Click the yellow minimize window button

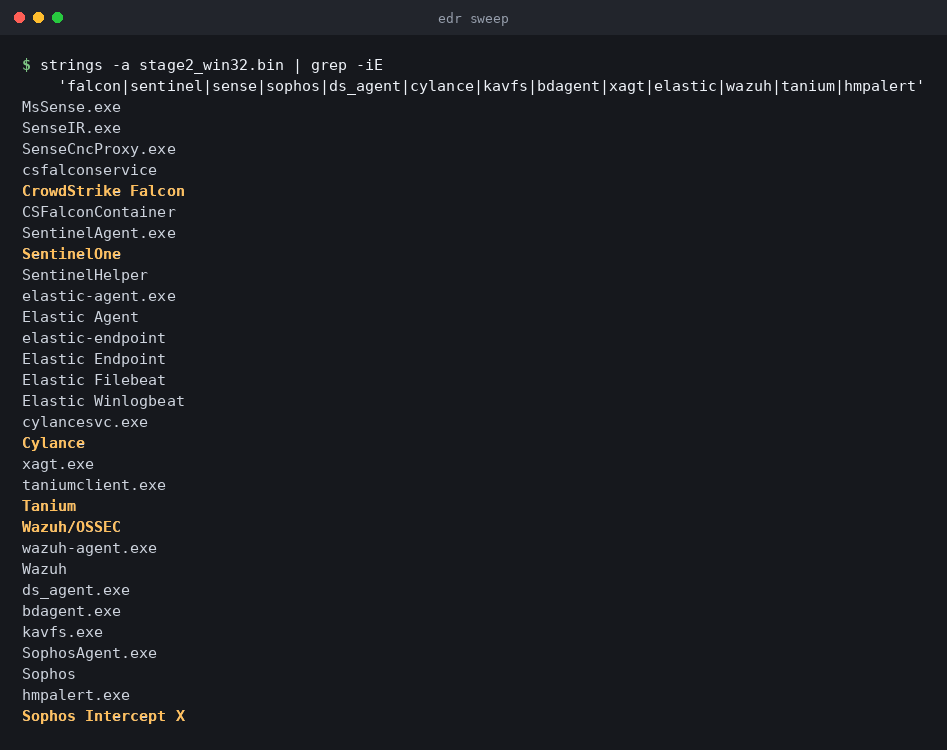click(x=39, y=18)
